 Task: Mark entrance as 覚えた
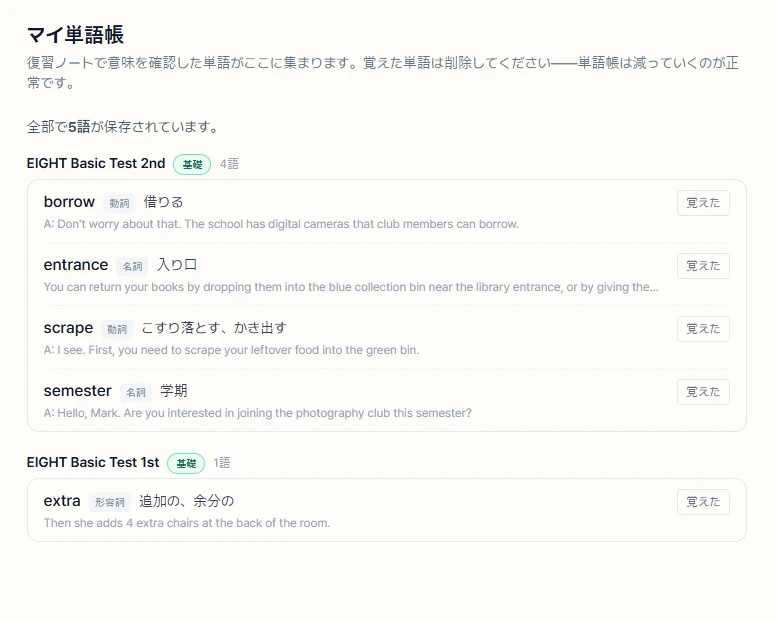[703, 266]
